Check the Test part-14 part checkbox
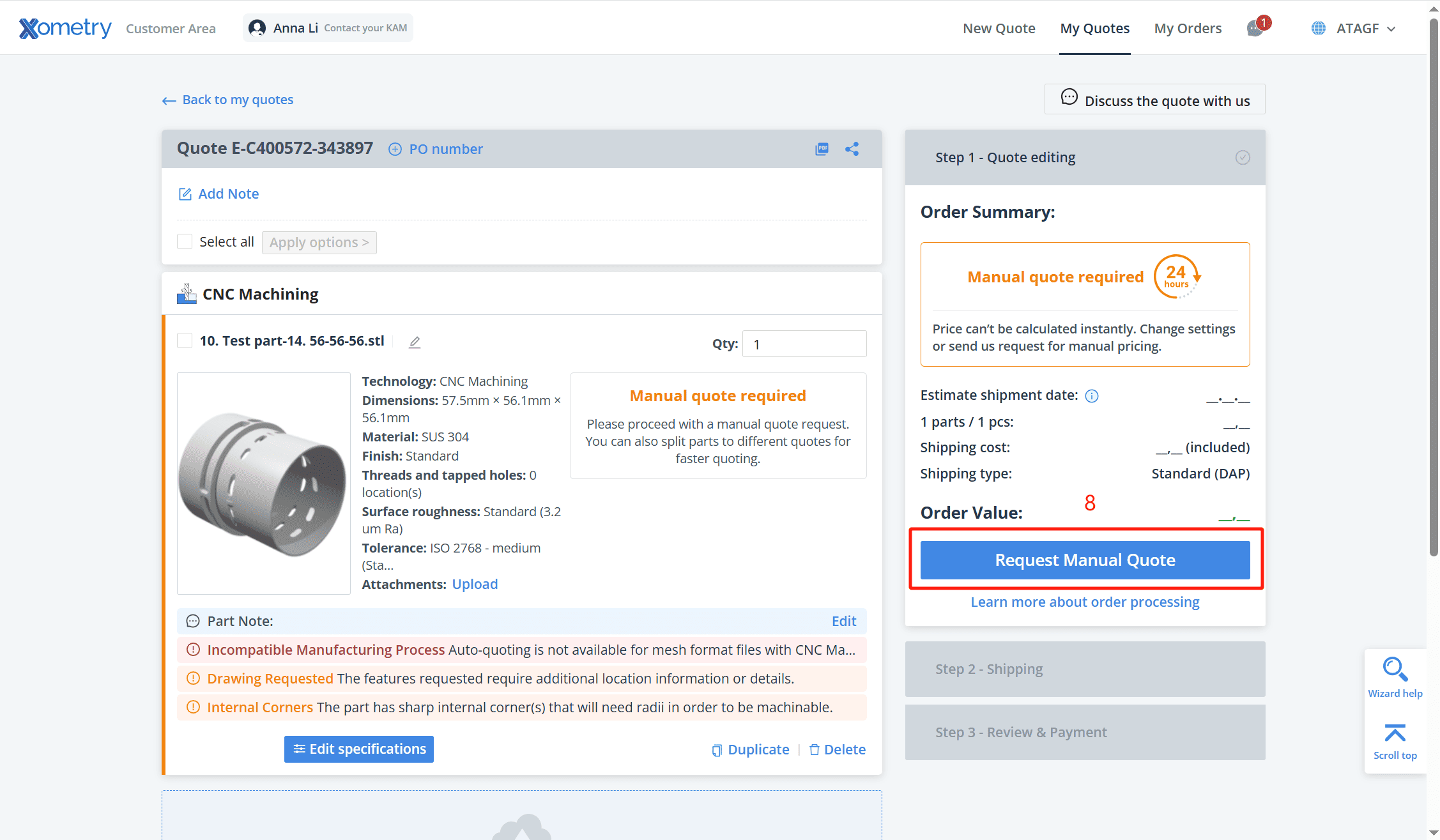Screen dimensions: 1440x840 pyautogui.click(x=185, y=340)
